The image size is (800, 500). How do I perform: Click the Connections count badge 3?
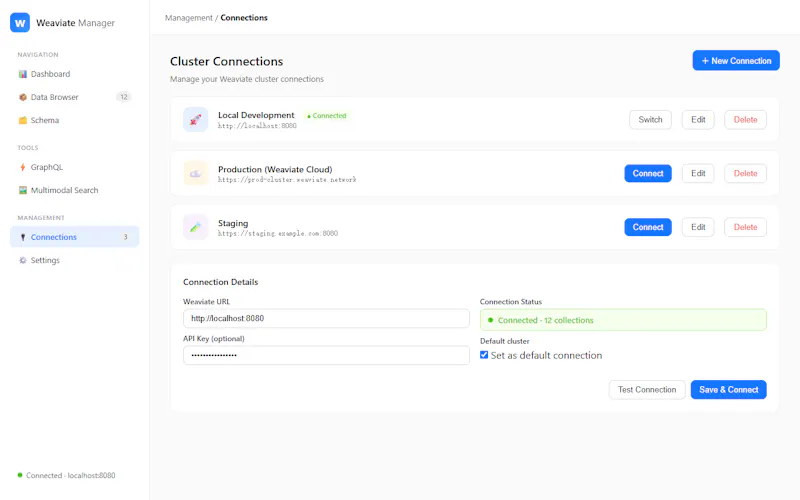tap(125, 237)
